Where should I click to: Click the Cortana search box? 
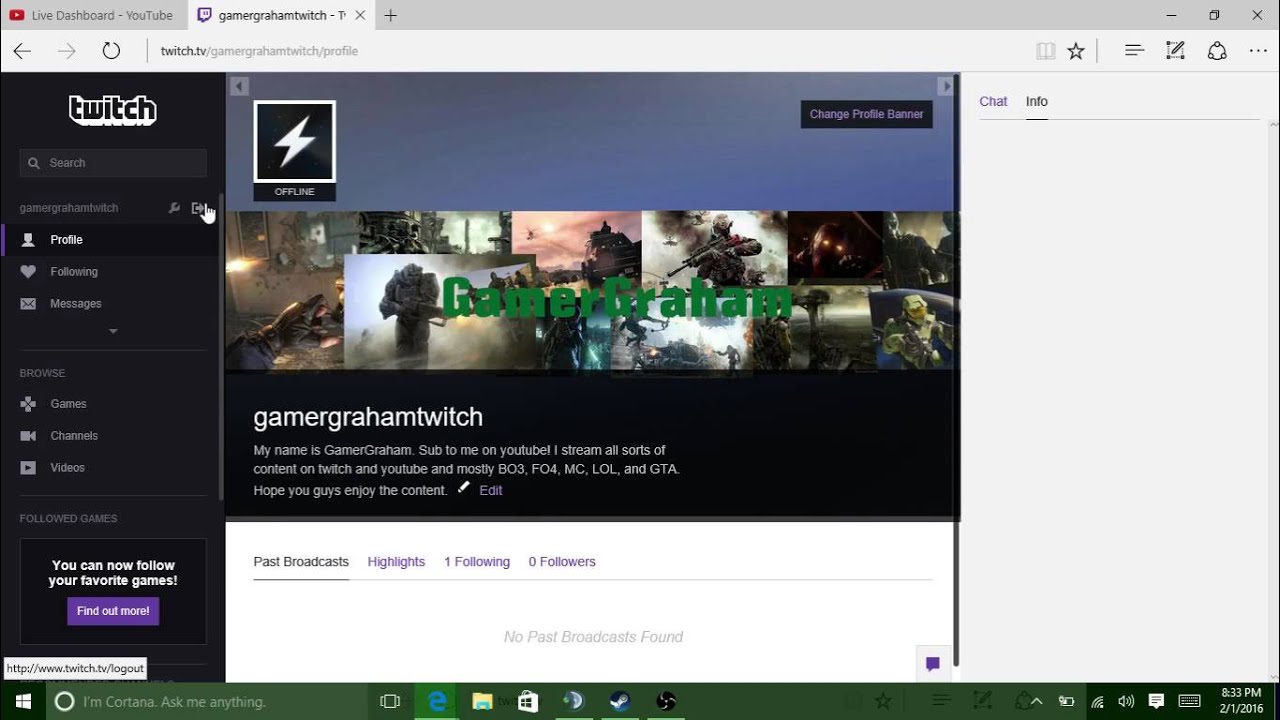coord(208,701)
